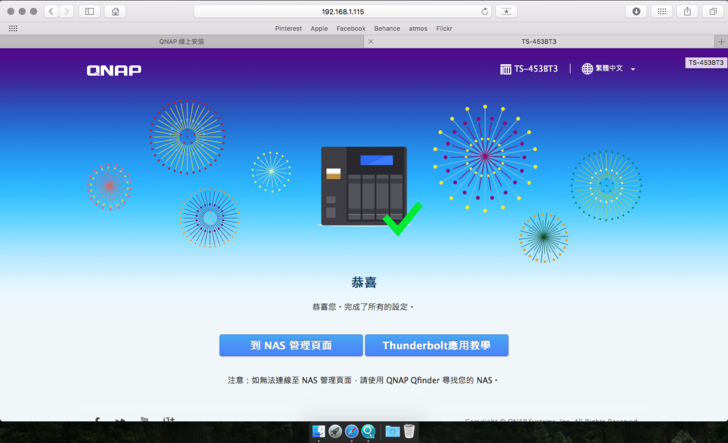Click the 192.168.1.115 address bar
The width and height of the screenshot is (728, 443).
(x=343, y=11)
